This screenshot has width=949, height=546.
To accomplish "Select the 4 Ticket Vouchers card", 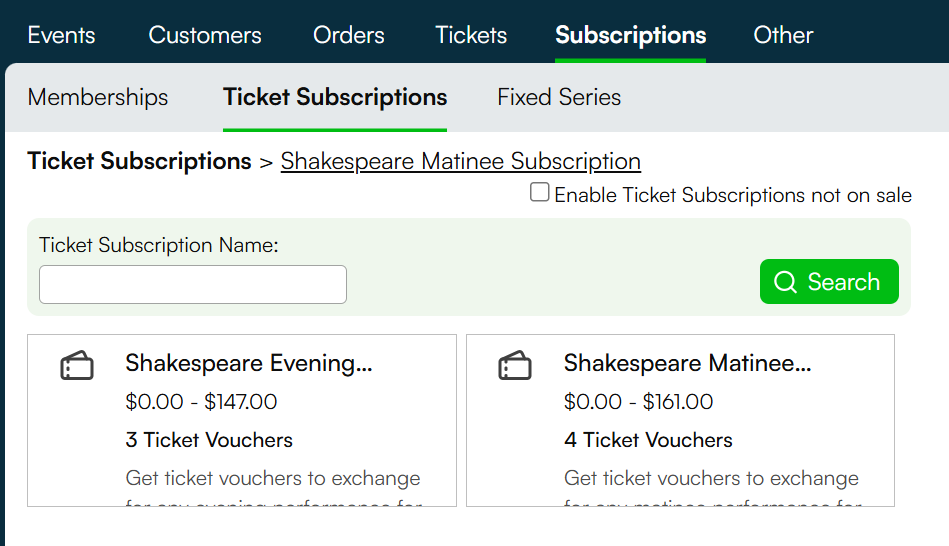I will 680,420.
